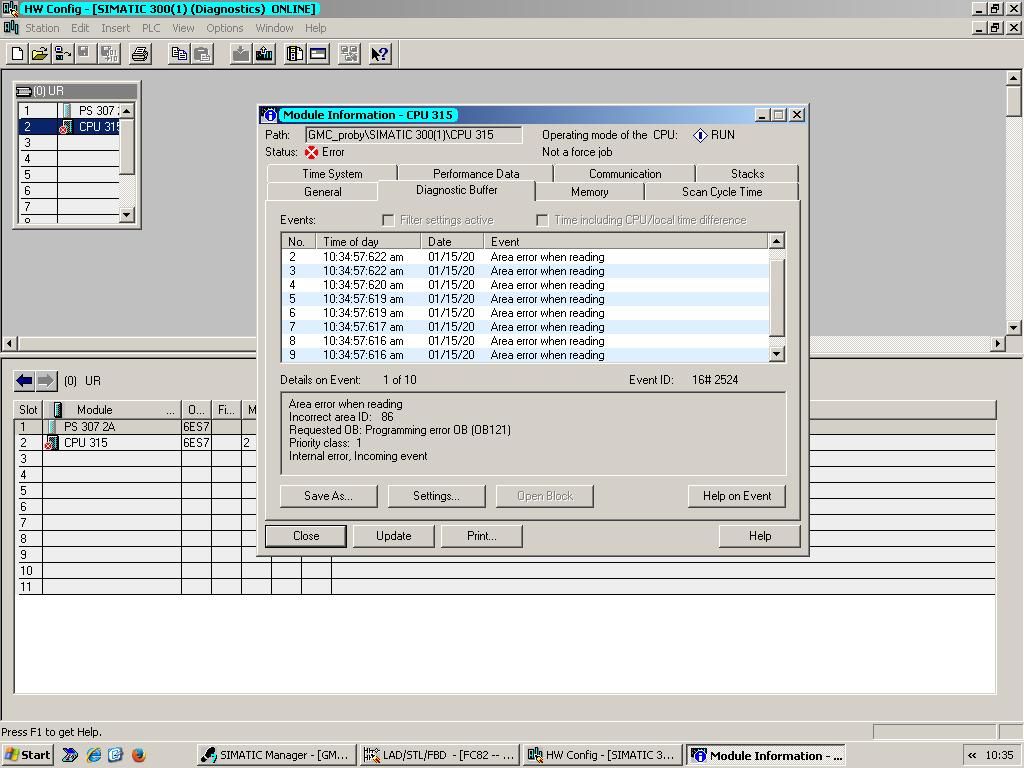Click the (0) UR rack header icon

click(x=24, y=91)
